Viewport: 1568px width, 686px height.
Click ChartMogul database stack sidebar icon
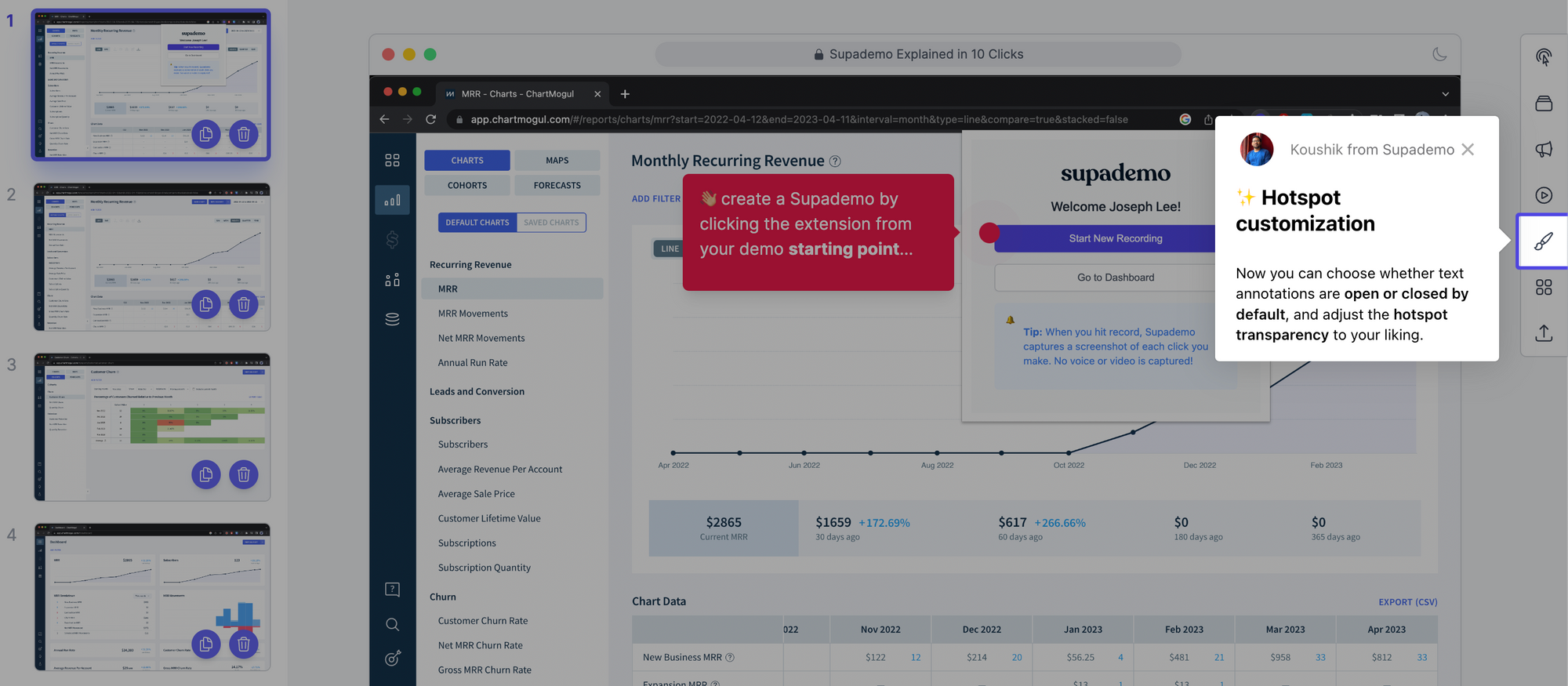[392, 319]
